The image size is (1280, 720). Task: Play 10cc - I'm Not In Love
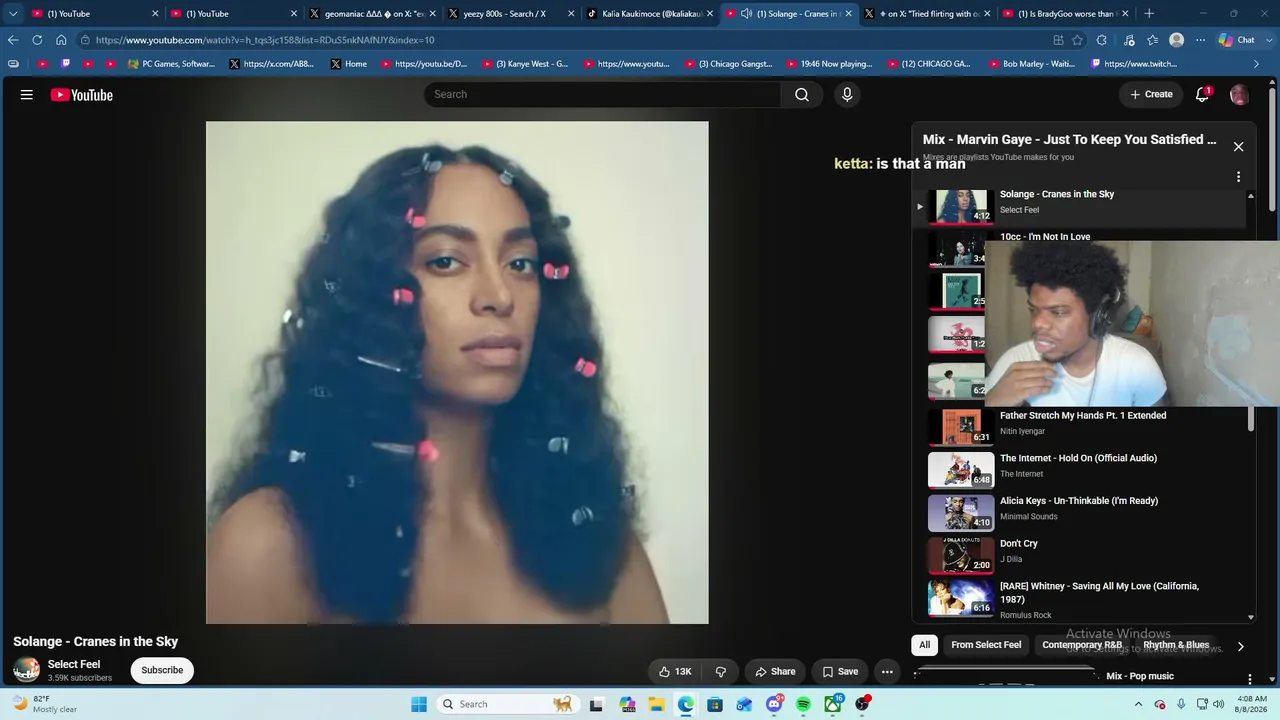[1045, 237]
